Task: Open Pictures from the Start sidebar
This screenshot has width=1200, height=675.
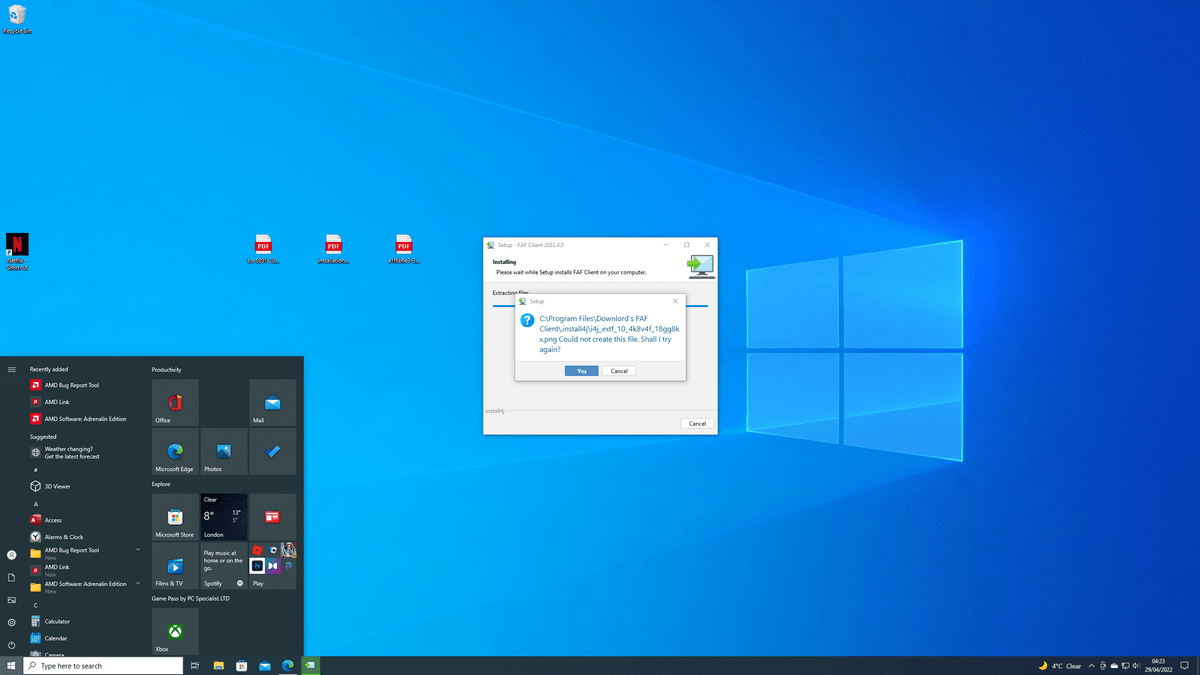Action: (12, 600)
